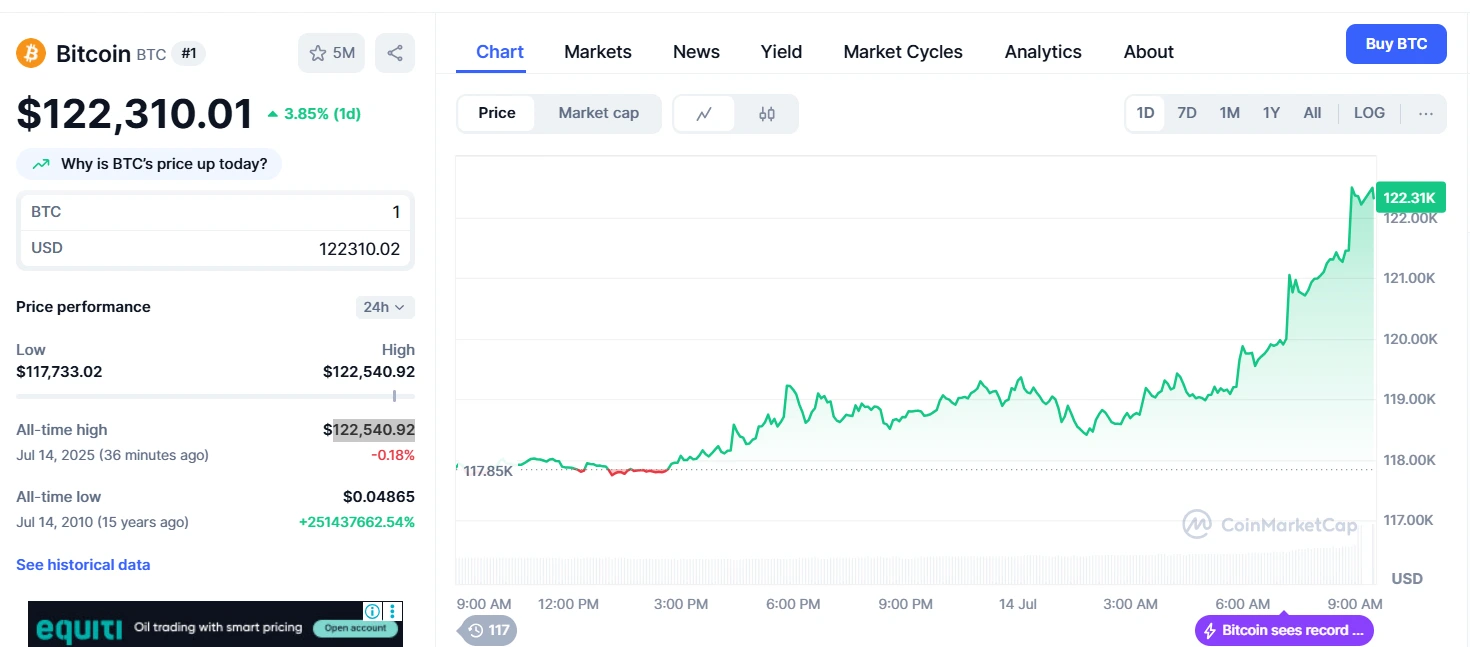The height and width of the screenshot is (647, 1470).
Task: Click the USD axis currency label
Action: [x=1407, y=579]
